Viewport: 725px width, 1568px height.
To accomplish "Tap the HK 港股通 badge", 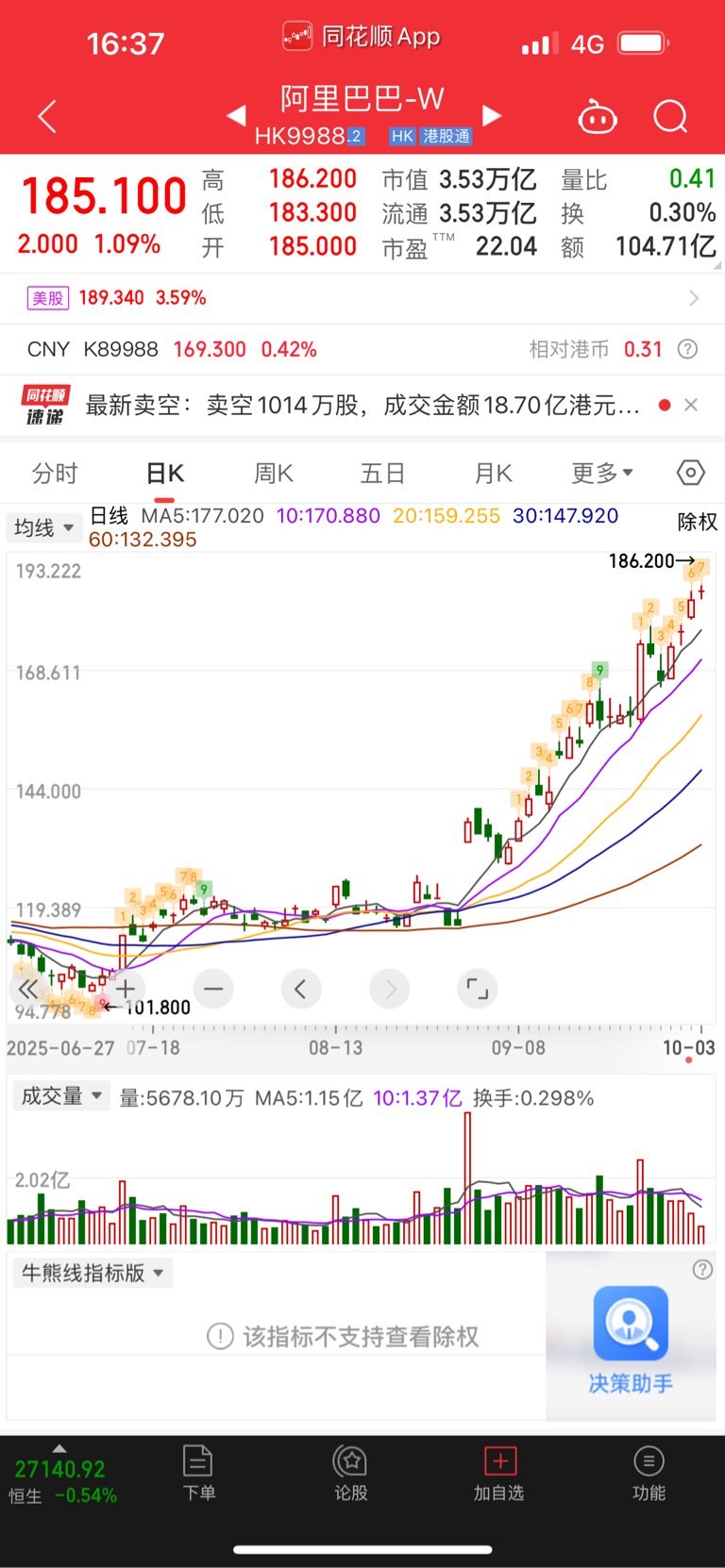I will pos(430,137).
